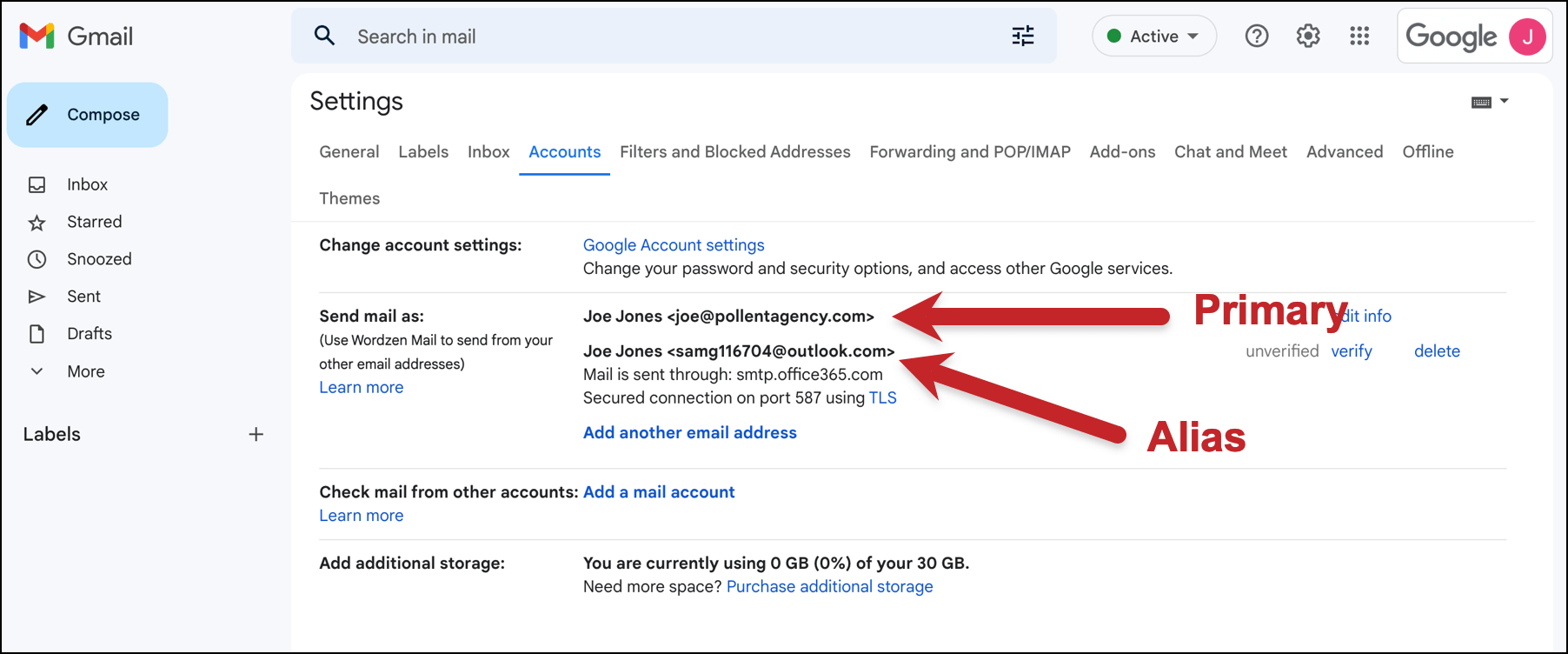The width and height of the screenshot is (1568, 654).
Task: Delete the samg116704@outlook.com alias
Action: tap(1437, 351)
